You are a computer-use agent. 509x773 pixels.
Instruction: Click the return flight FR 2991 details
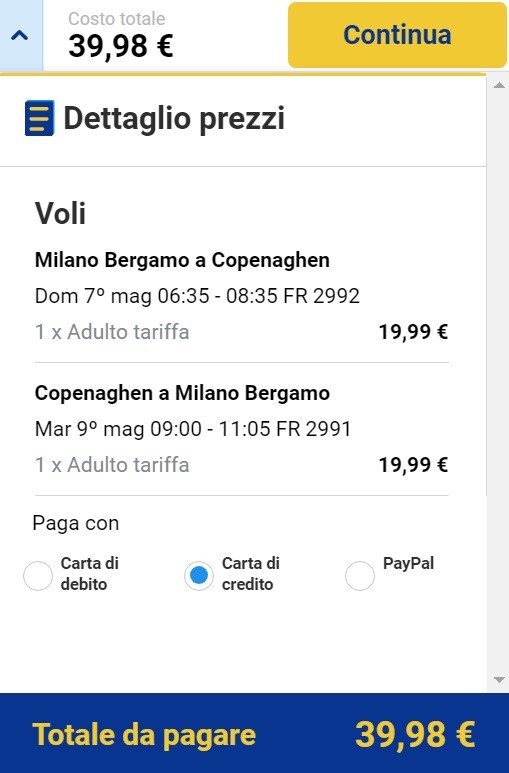tap(193, 429)
